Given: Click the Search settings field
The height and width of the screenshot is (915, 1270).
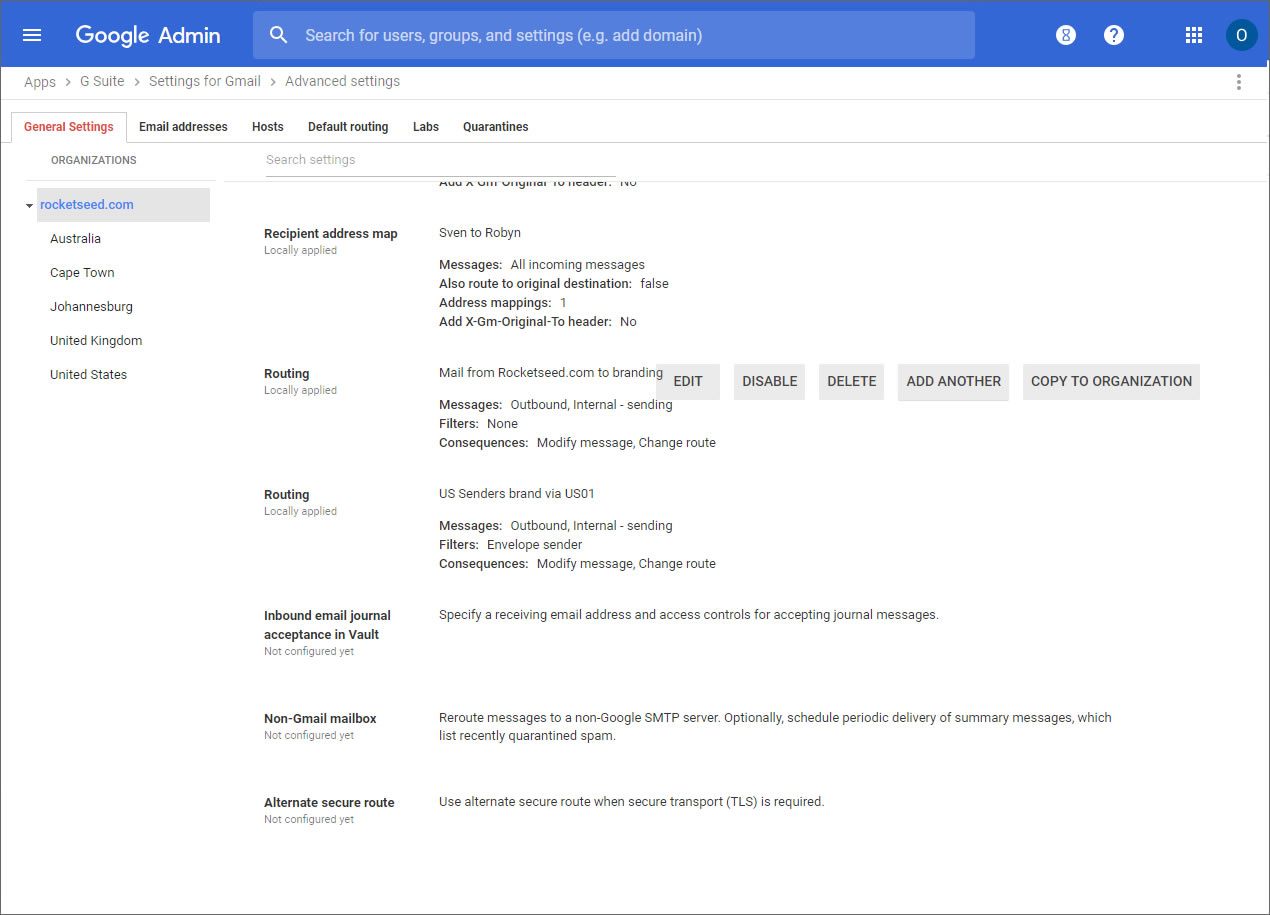Looking at the screenshot, I should [x=440, y=160].
